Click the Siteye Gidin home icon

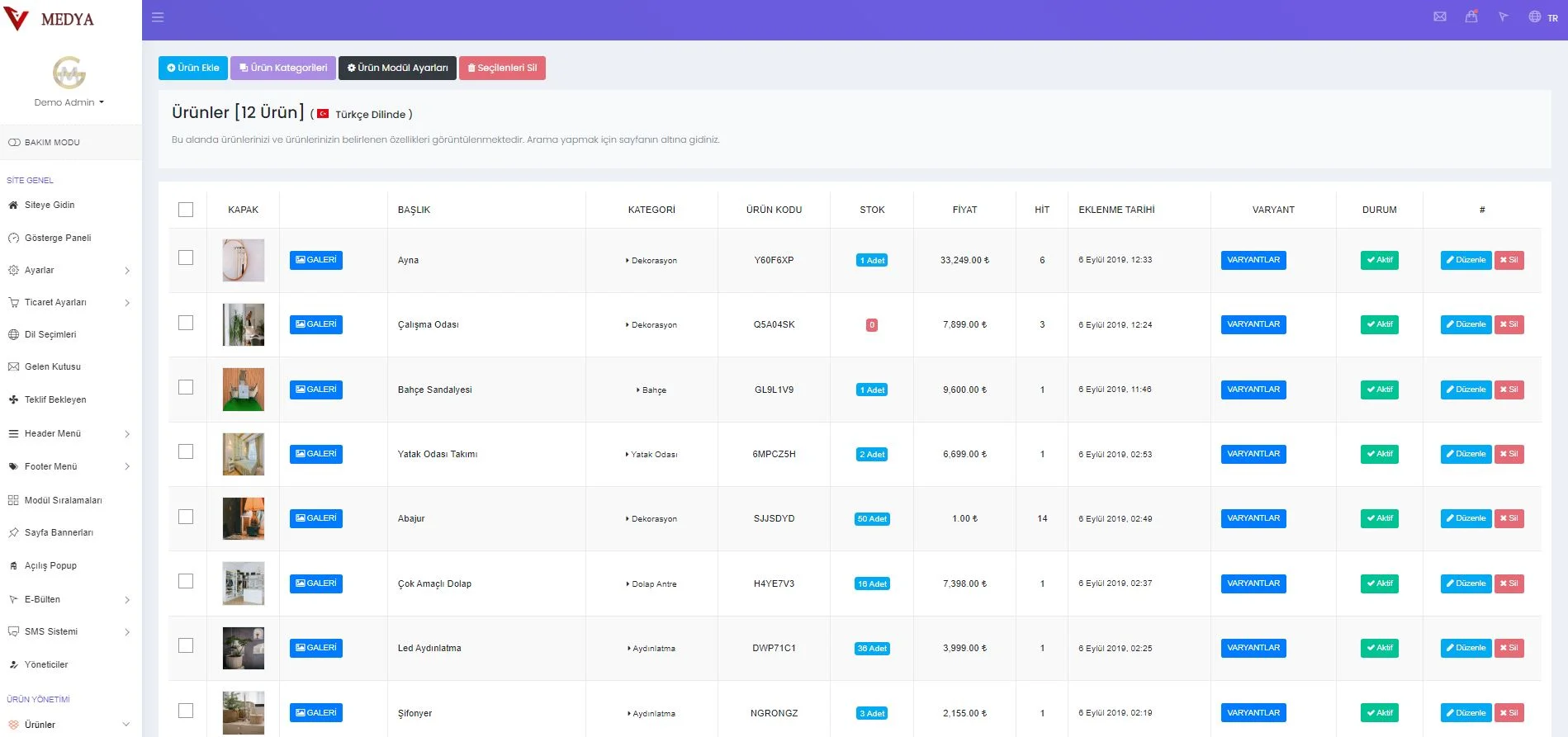[13, 205]
